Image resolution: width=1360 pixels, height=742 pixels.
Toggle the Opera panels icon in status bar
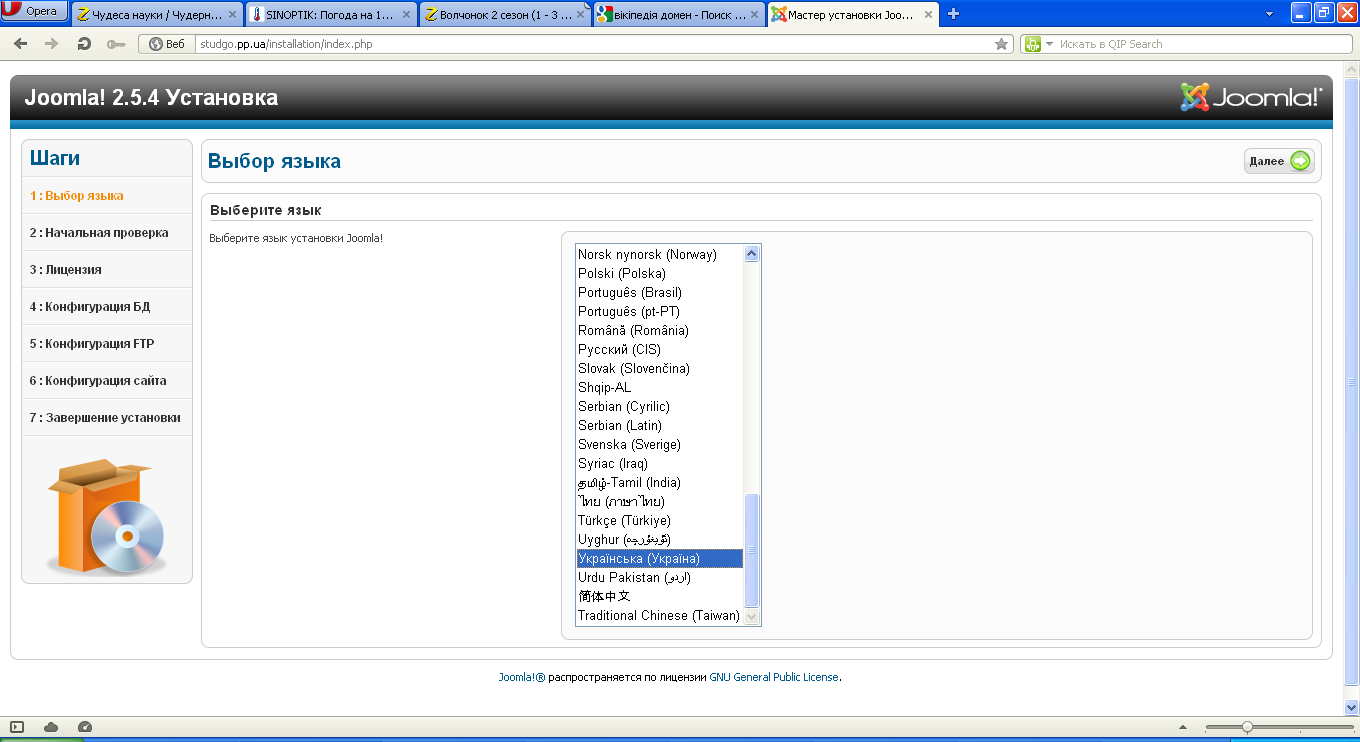coord(18,727)
